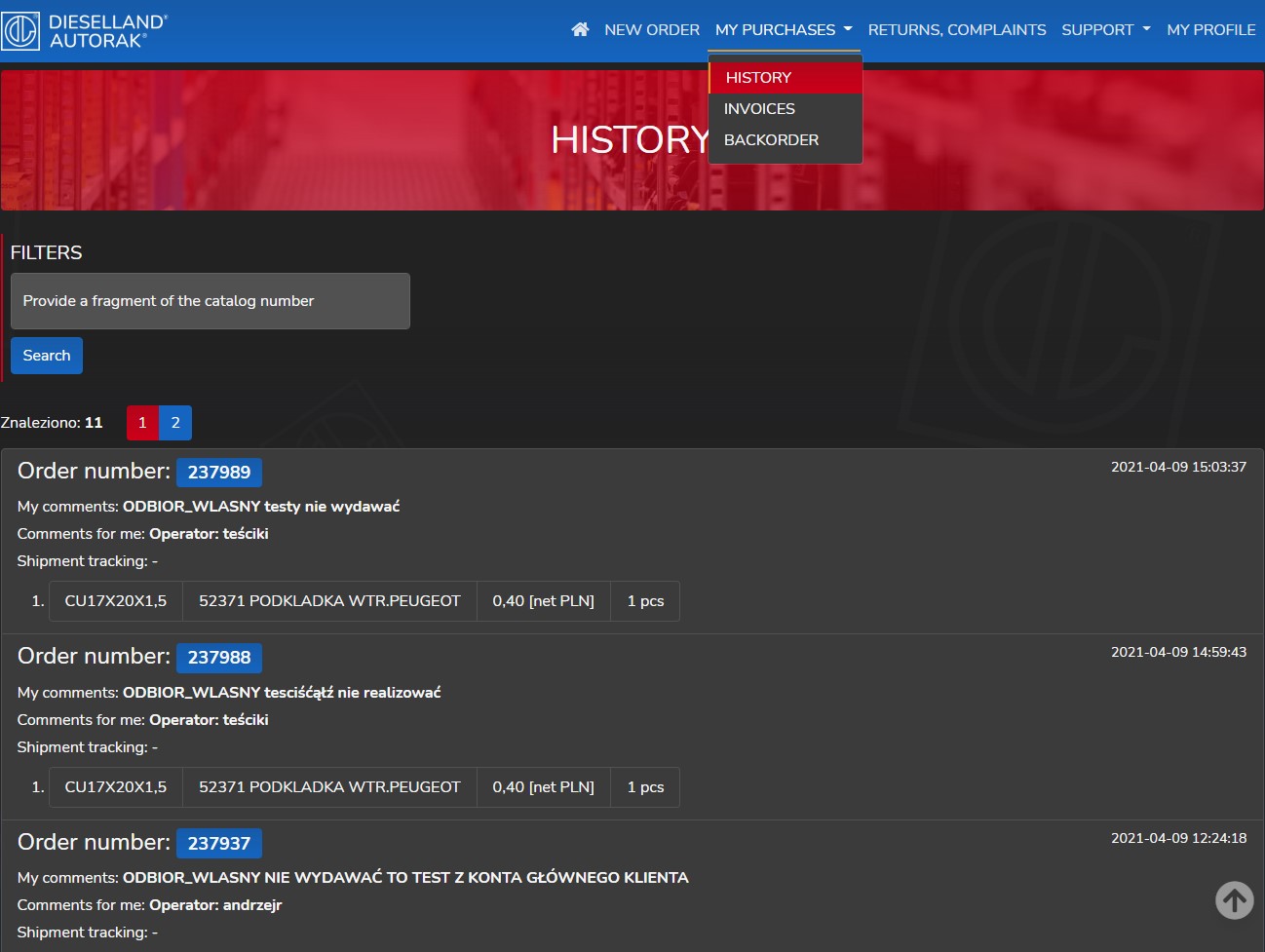Screen dimensions: 1265x952
Task: Open RETURNS, COMPLAINTS section
Action: 957,30
